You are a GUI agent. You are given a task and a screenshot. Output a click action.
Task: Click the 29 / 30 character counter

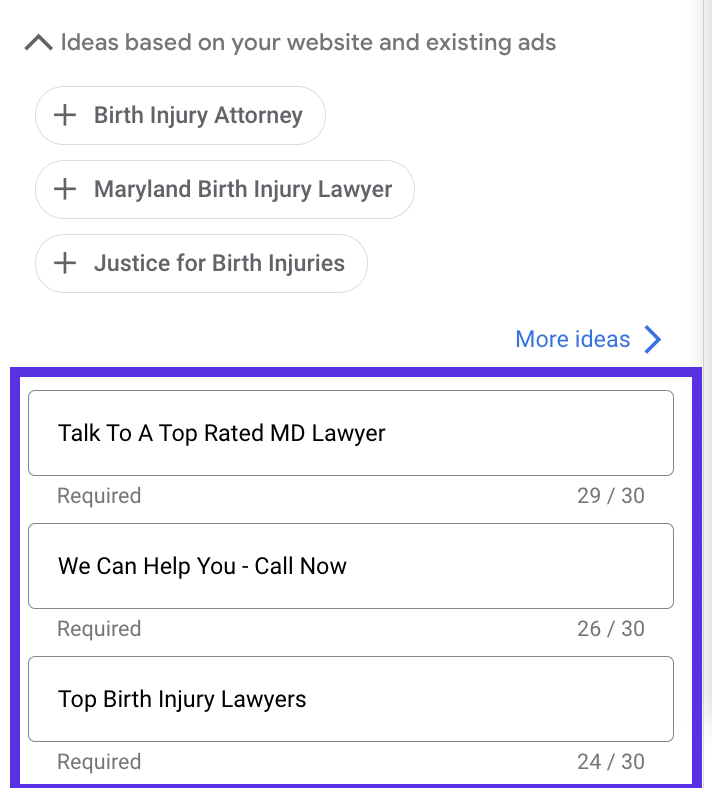[x=611, y=496]
